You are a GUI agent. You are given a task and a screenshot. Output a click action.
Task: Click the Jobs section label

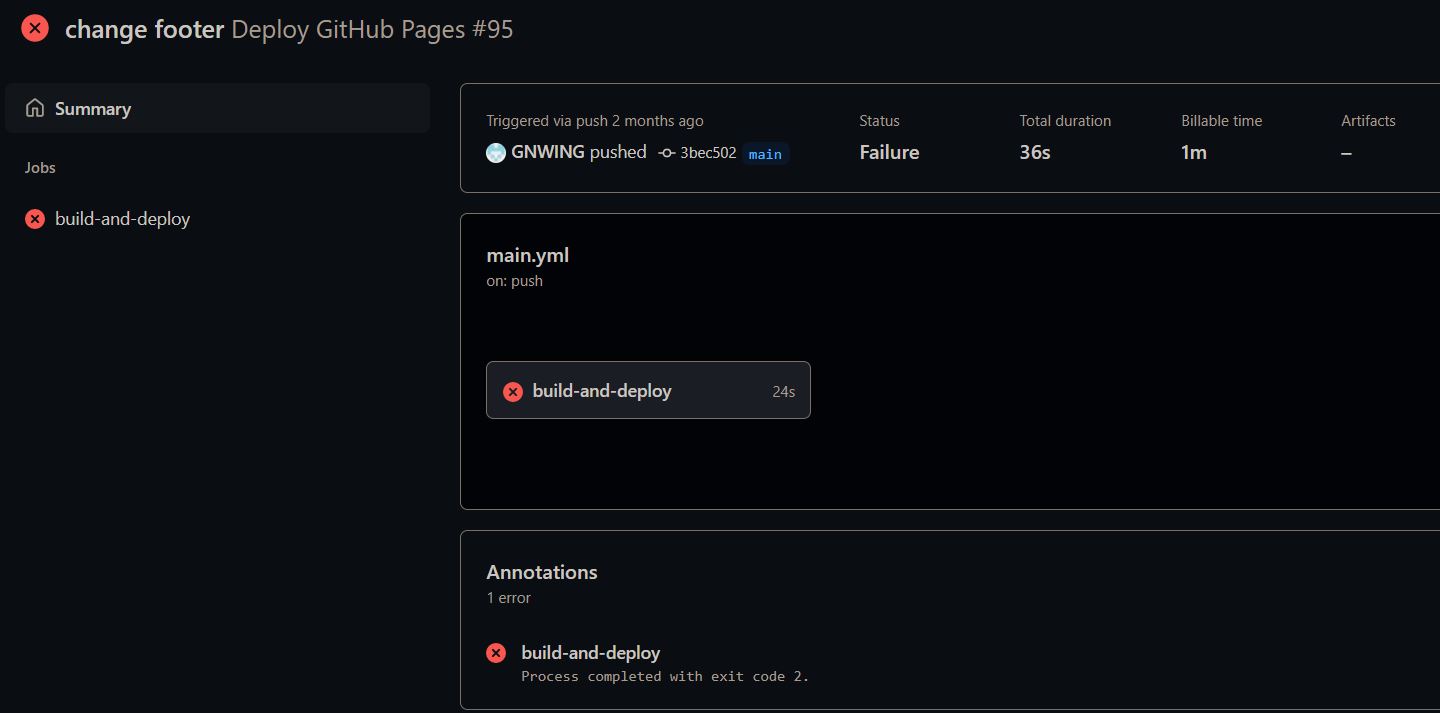pos(40,167)
